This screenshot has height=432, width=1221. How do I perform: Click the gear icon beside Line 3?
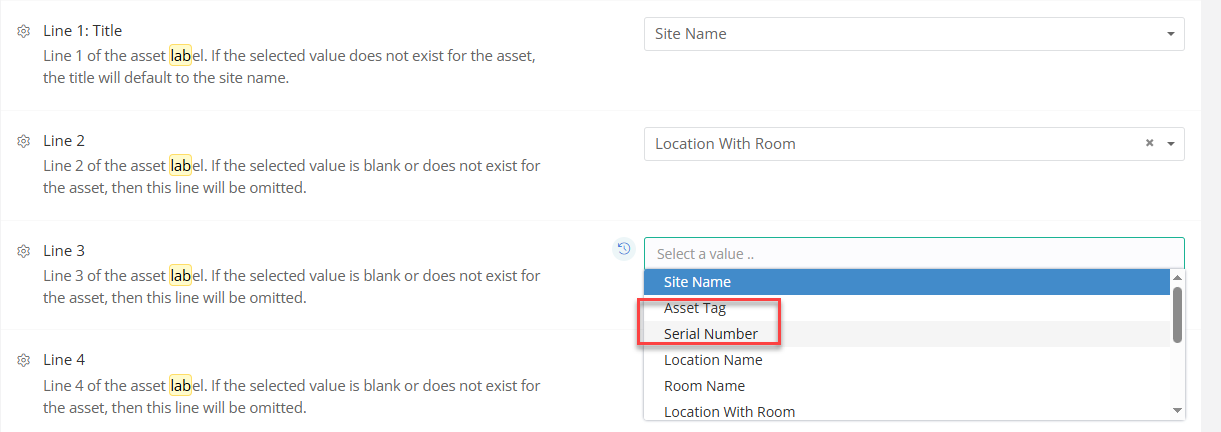tap(24, 251)
